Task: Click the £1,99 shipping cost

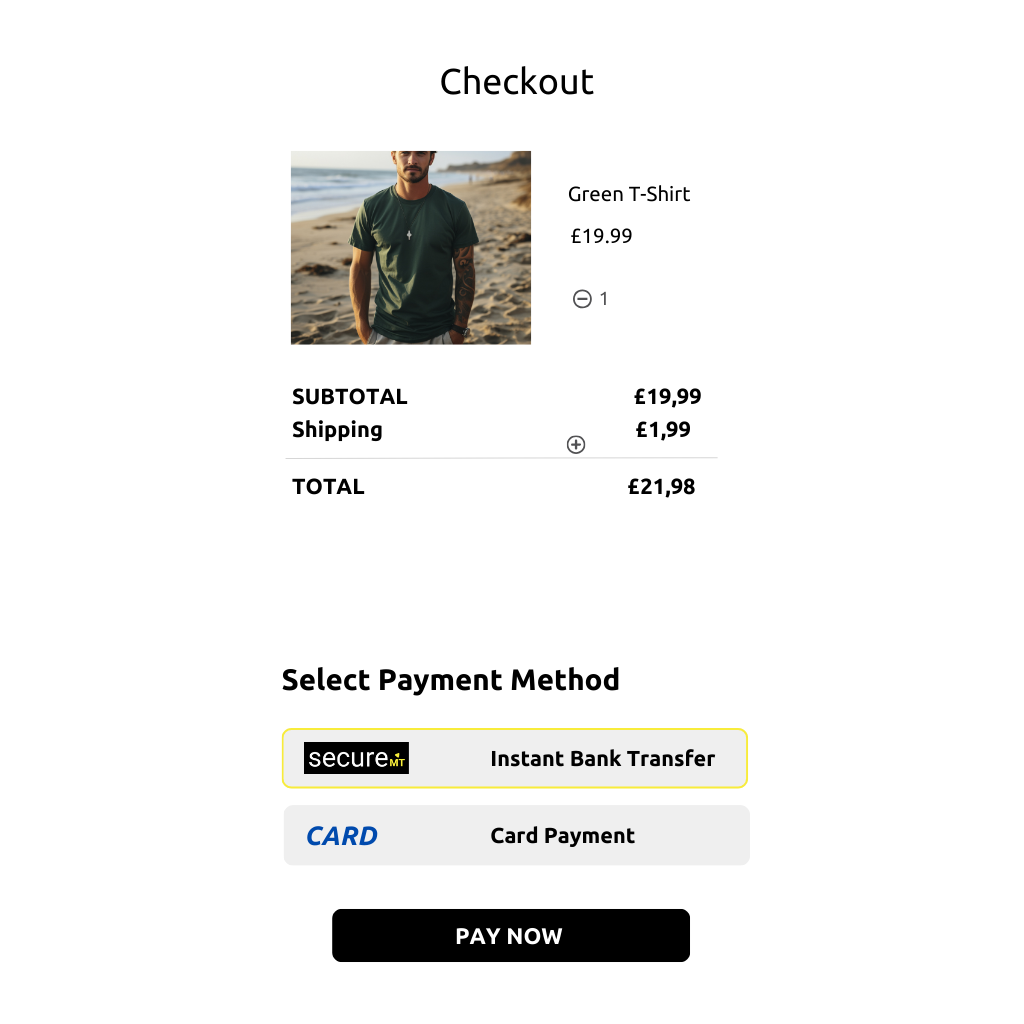Action: pos(663,430)
